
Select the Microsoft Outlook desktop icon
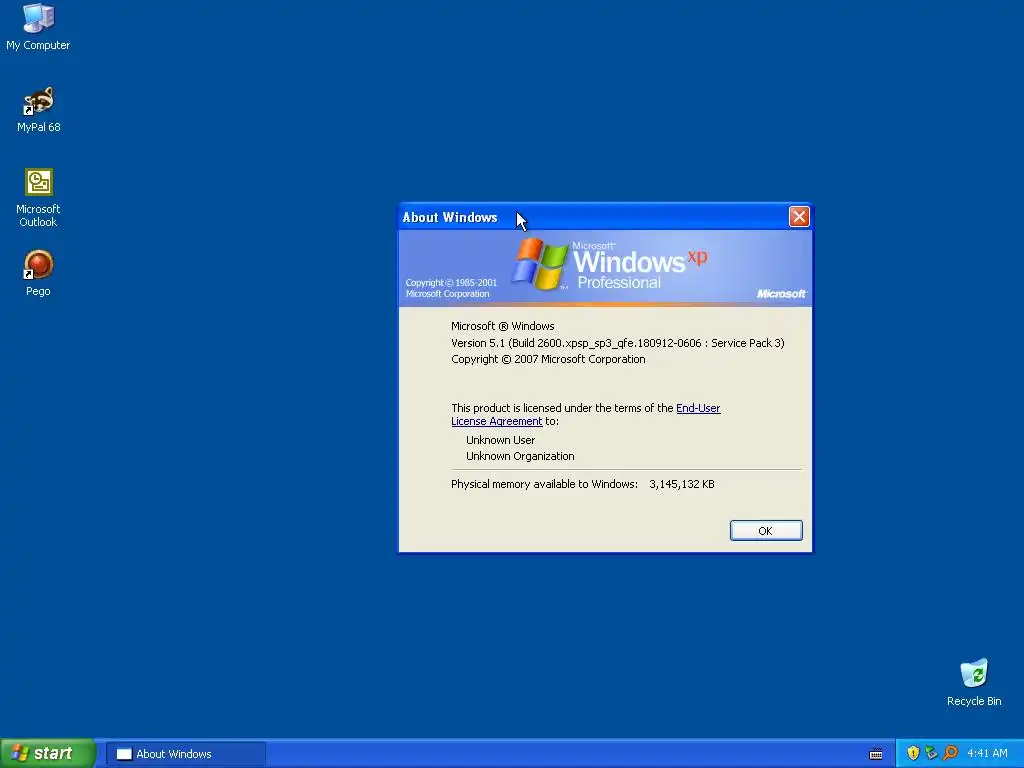(x=38, y=198)
